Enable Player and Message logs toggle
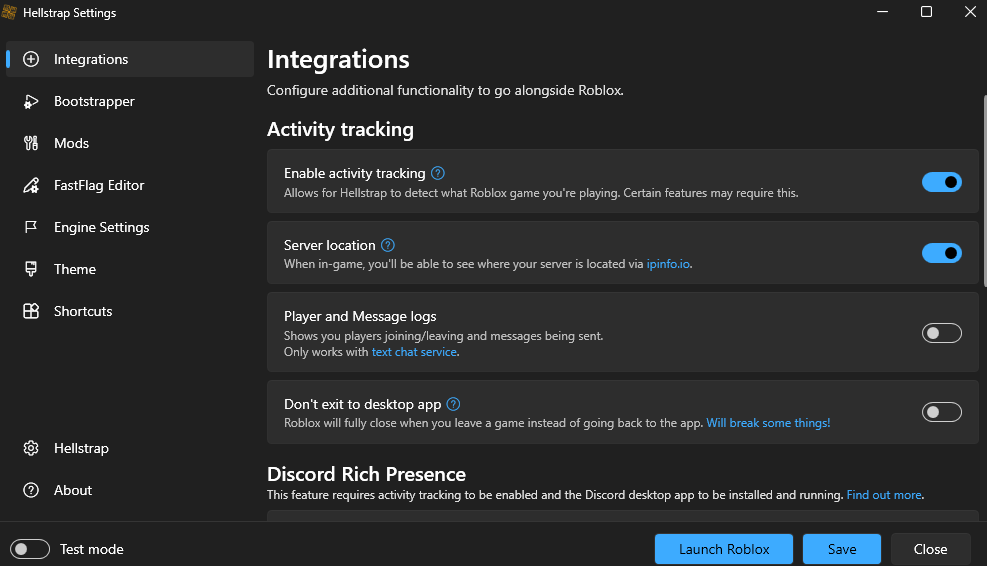Viewport: 987px width, 566px height. click(x=942, y=332)
